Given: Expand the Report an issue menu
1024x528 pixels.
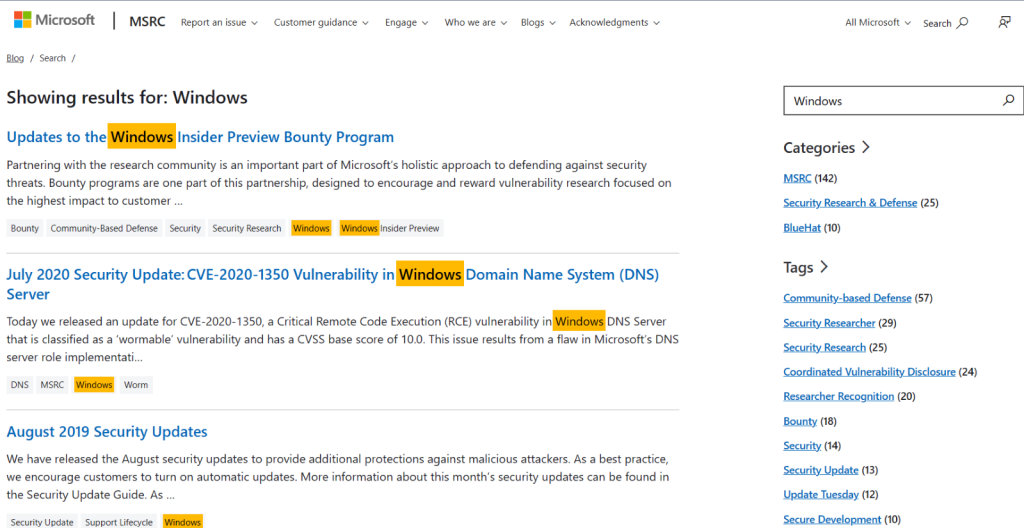Looking at the screenshot, I should click(219, 22).
